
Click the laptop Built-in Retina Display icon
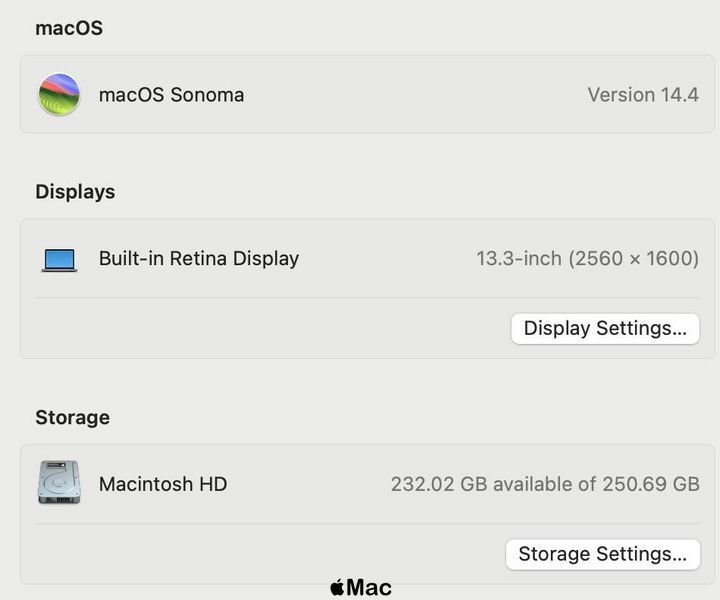[x=59, y=260]
